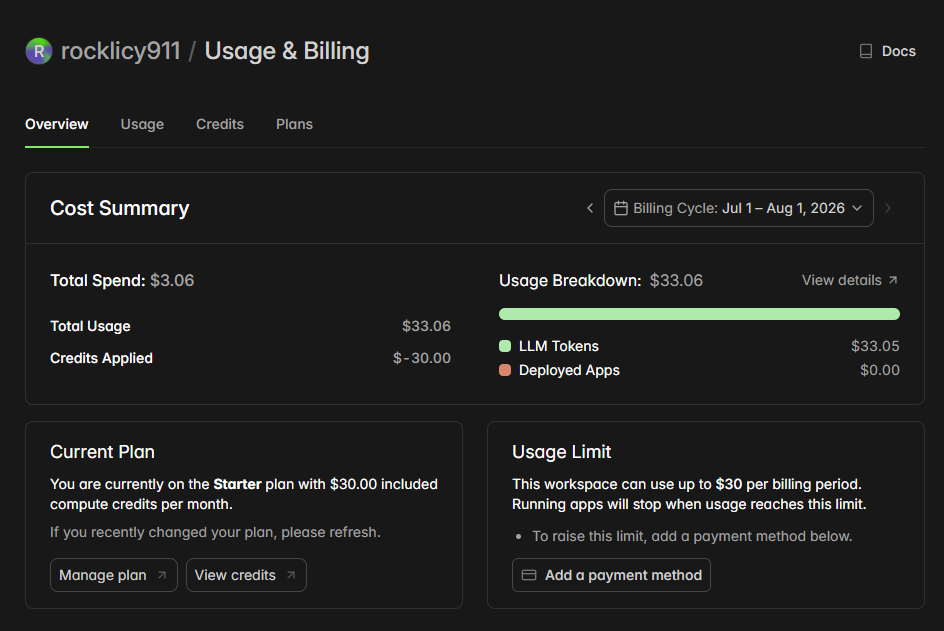Click the LLM Tokens $33.05 amount
This screenshot has width=944, height=631.
[x=875, y=346]
